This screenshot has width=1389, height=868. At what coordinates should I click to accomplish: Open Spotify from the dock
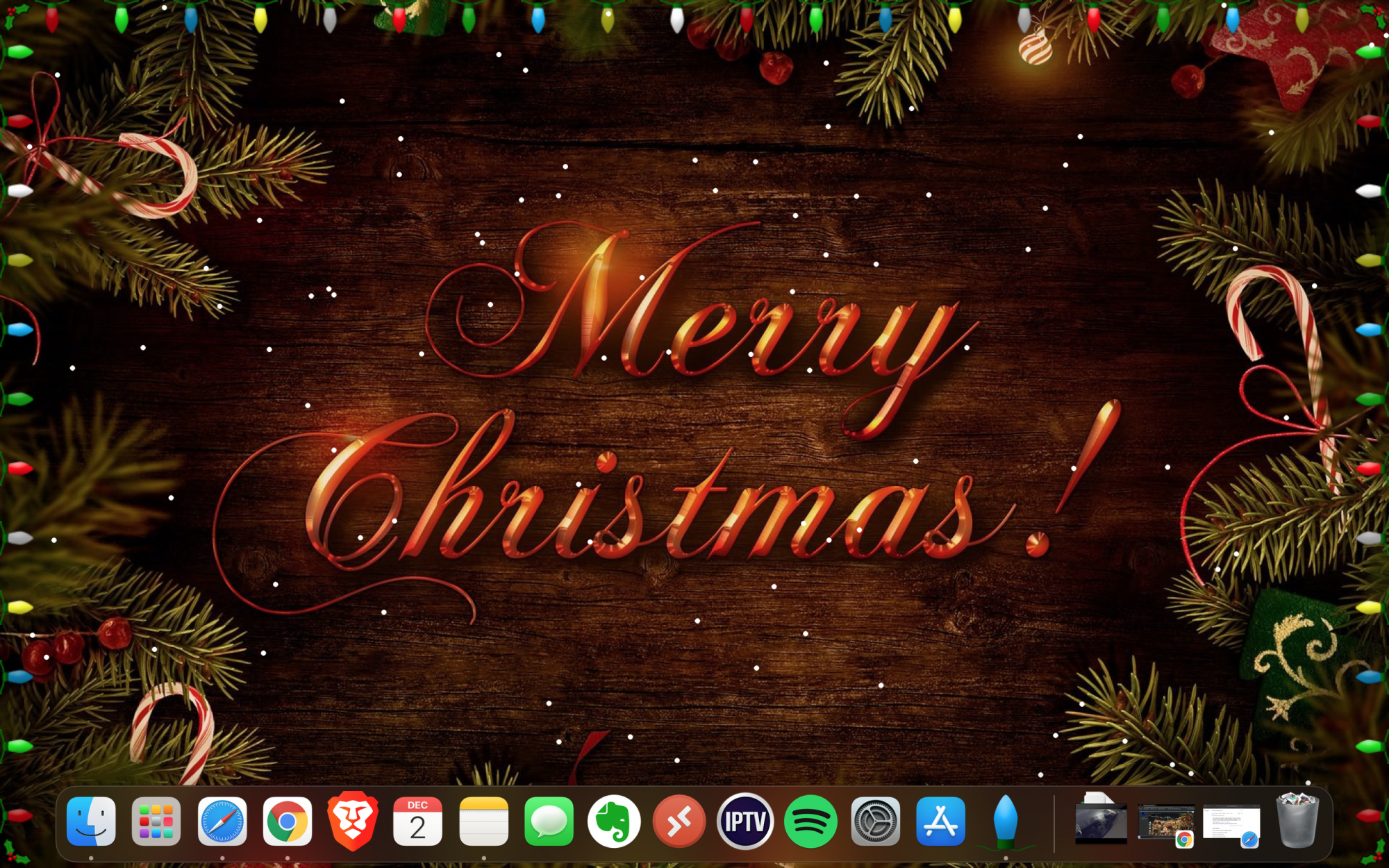(x=810, y=822)
